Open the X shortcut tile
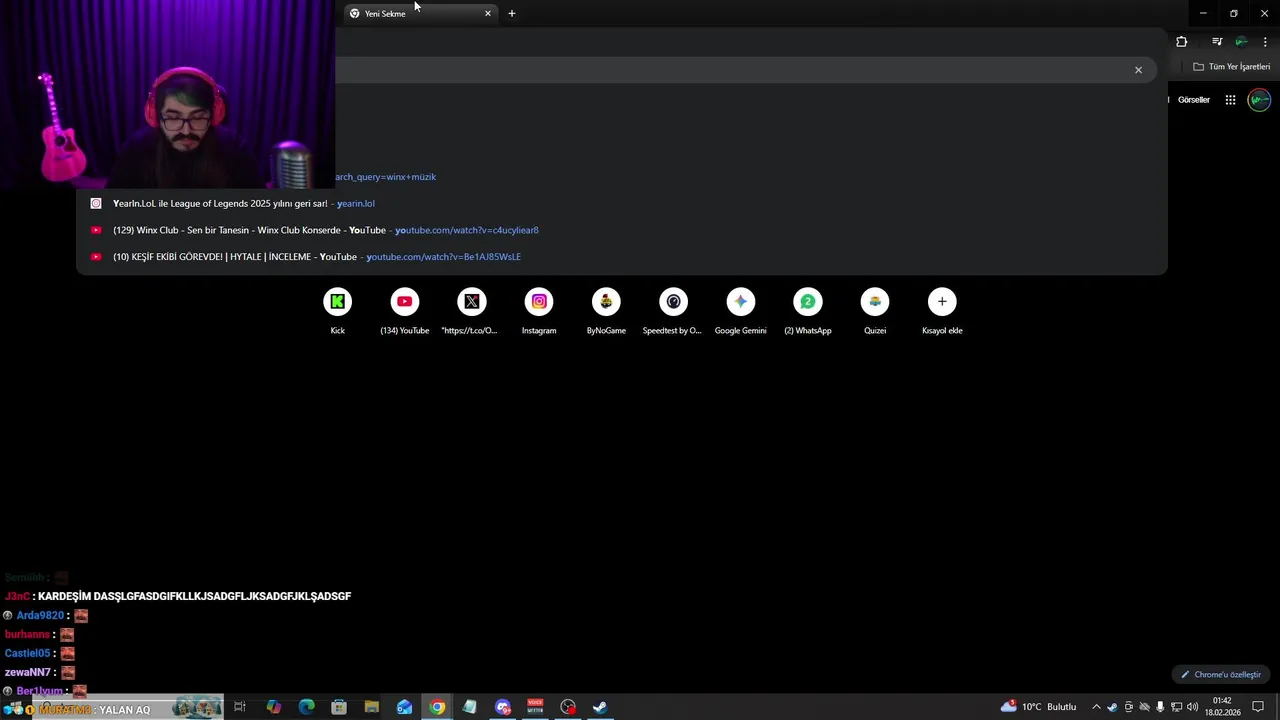The width and height of the screenshot is (1280, 720). pos(472,311)
